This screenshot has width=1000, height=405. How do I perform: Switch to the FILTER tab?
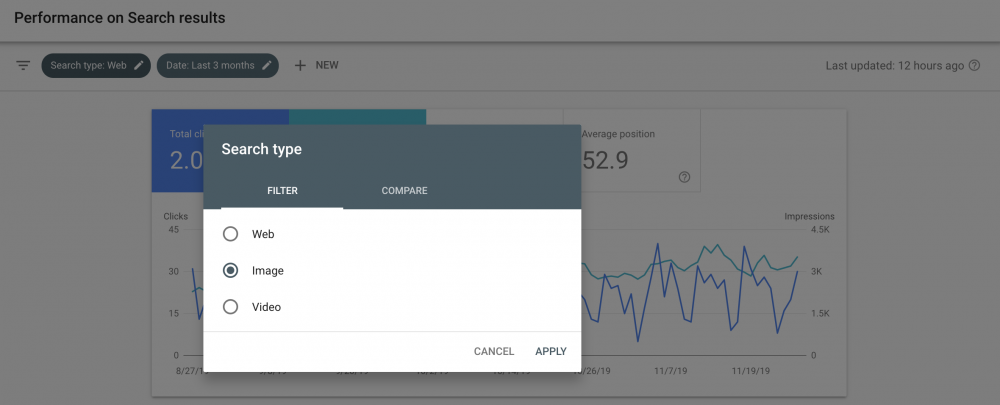282,191
